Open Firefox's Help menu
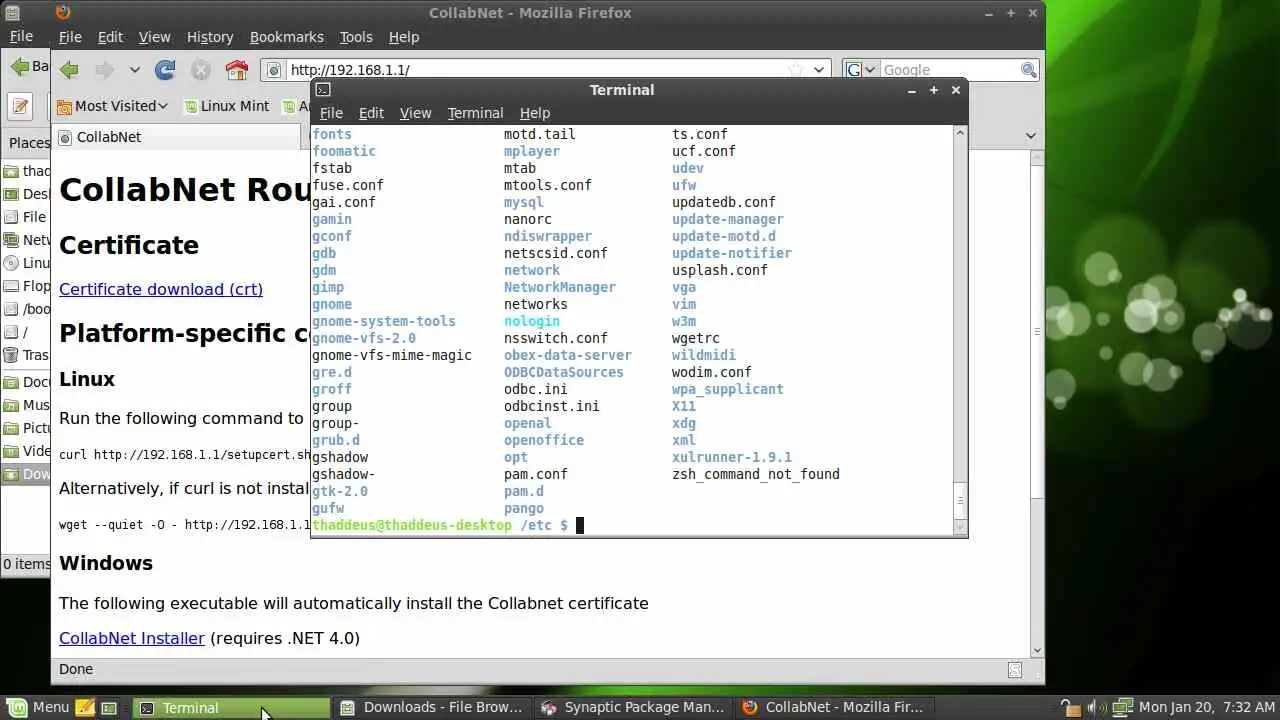This screenshot has height=720, width=1280. (404, 37)
